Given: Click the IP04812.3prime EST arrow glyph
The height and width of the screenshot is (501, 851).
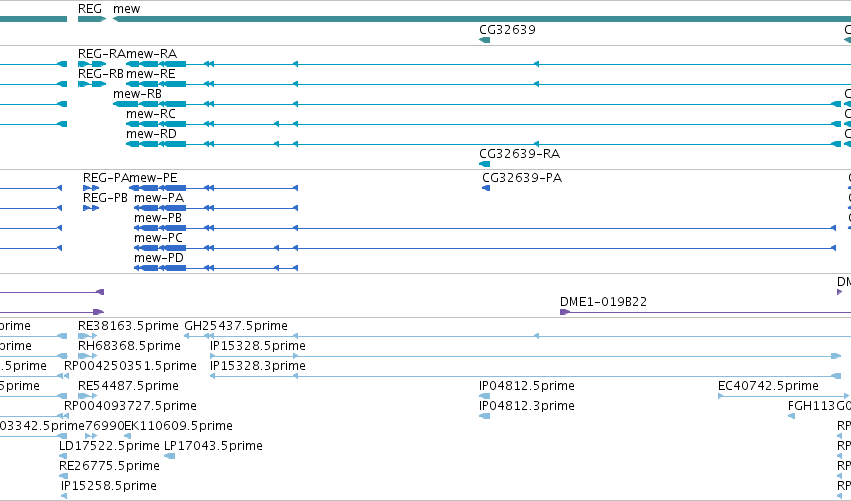Looking at the screenshot, I should 485,416.
